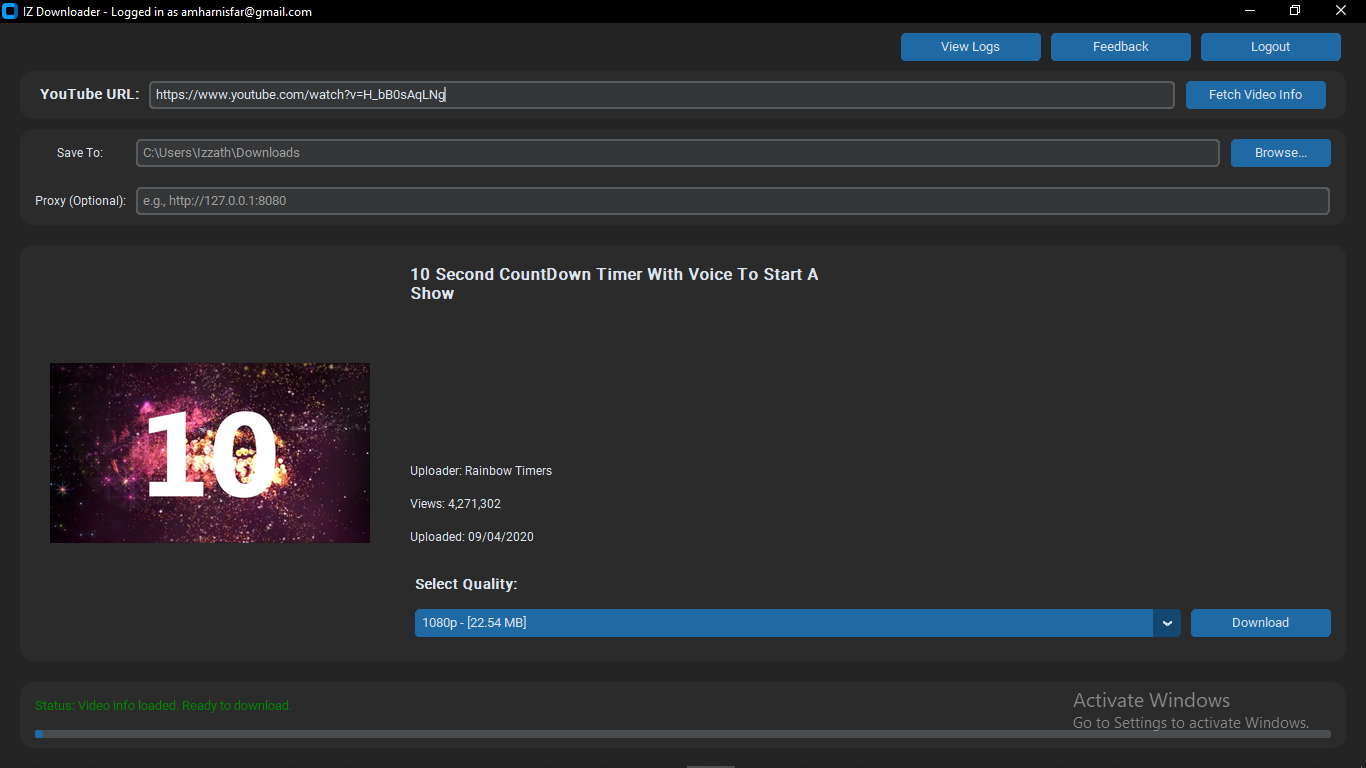Click the Feedback button
The width and height of the screenshot is (1366, 768).
[x=1120, y=47]
